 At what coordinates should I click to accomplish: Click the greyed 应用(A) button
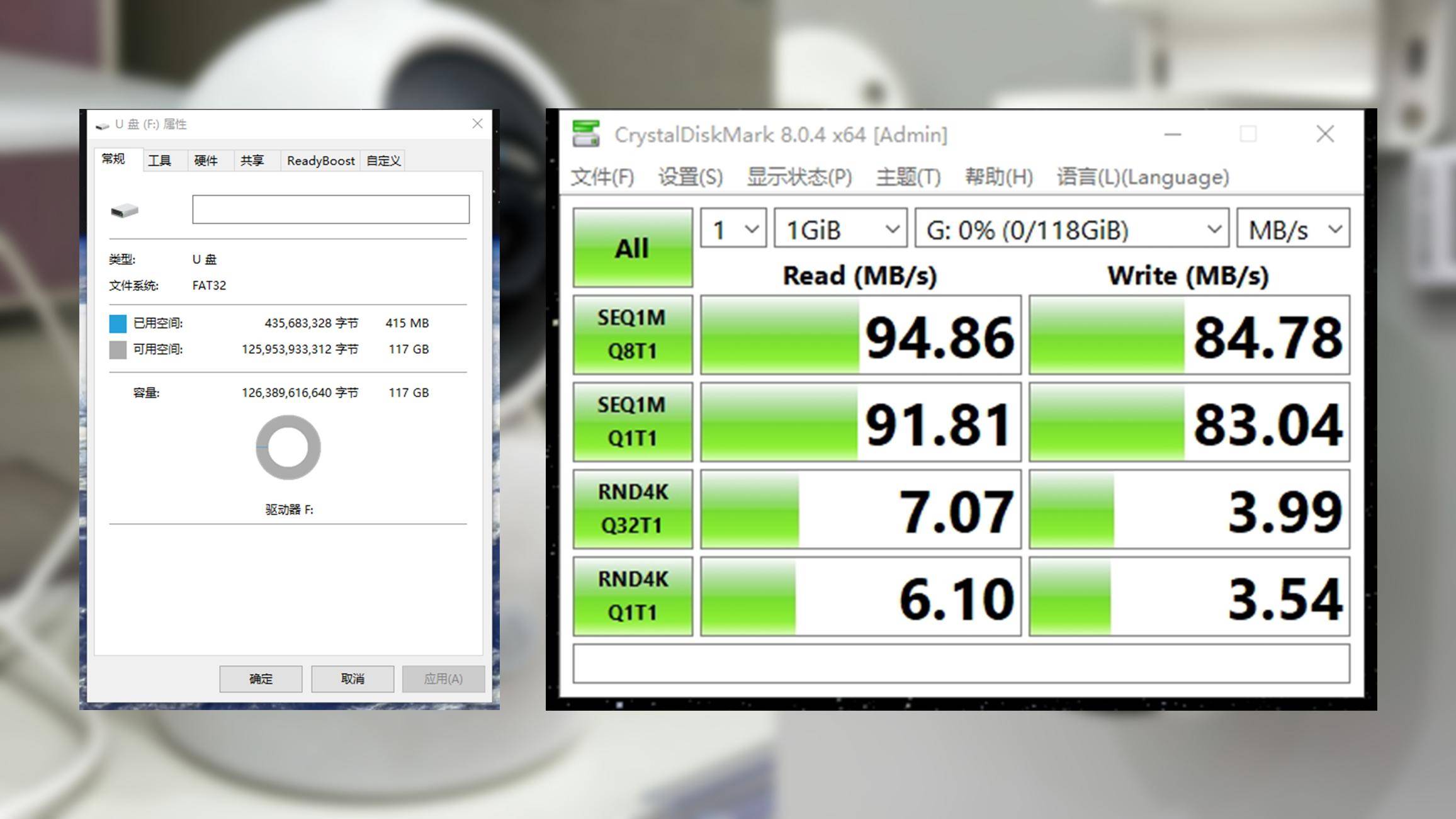point(443,679)
